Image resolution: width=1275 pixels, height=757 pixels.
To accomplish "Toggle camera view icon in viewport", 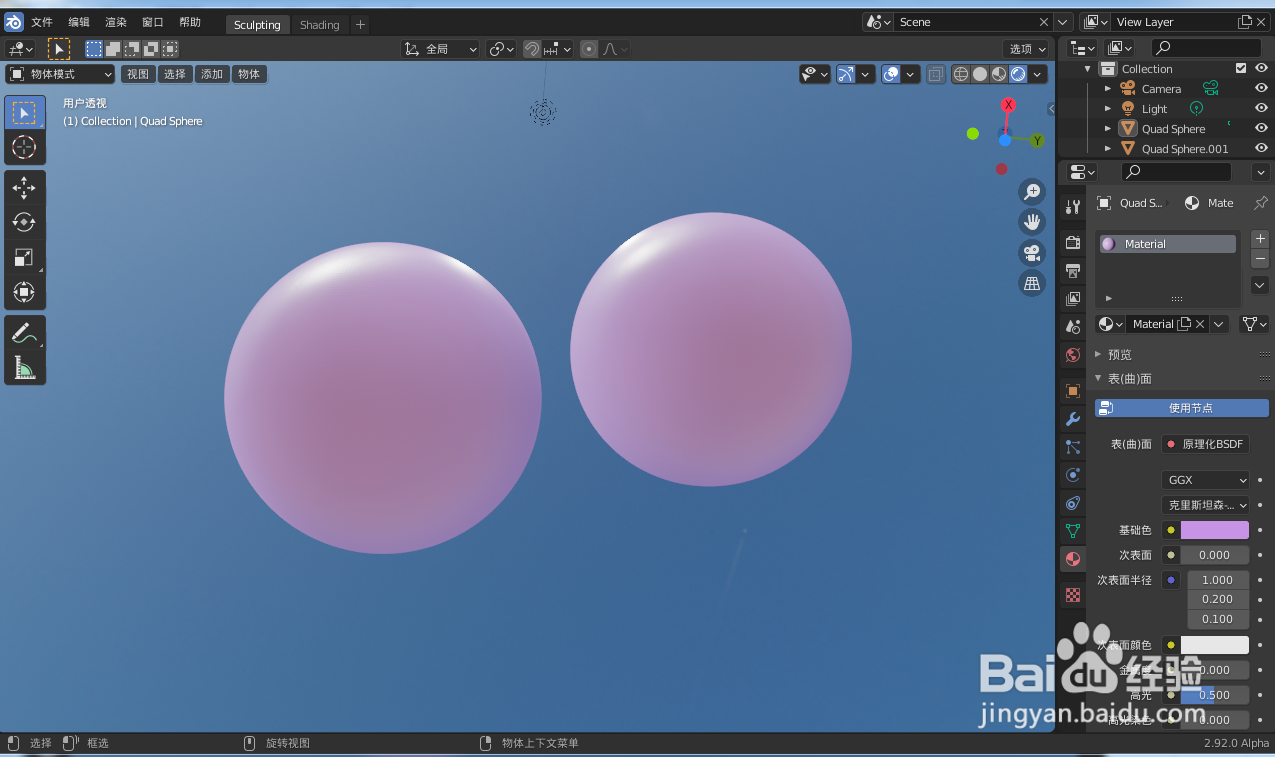I will pyautogui.click(x=1032, y=252).
